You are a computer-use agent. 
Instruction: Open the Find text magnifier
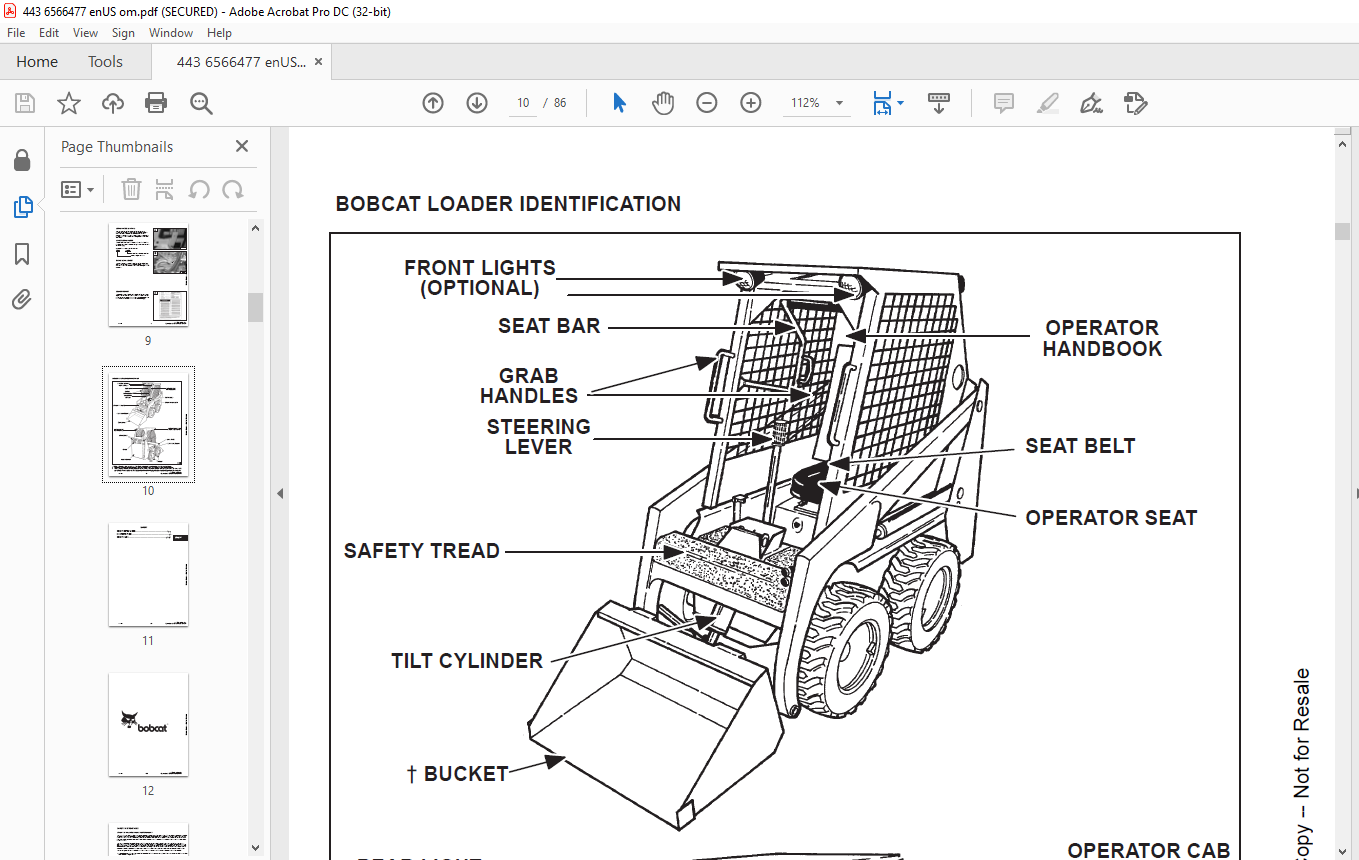point(201,103)
